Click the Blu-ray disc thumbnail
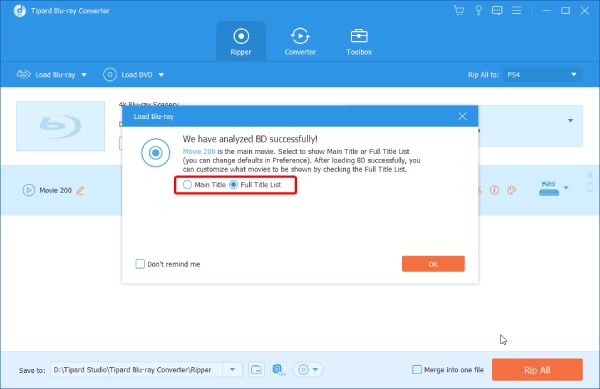Viewport: 600px width, 389px height. tap(60, 126)
